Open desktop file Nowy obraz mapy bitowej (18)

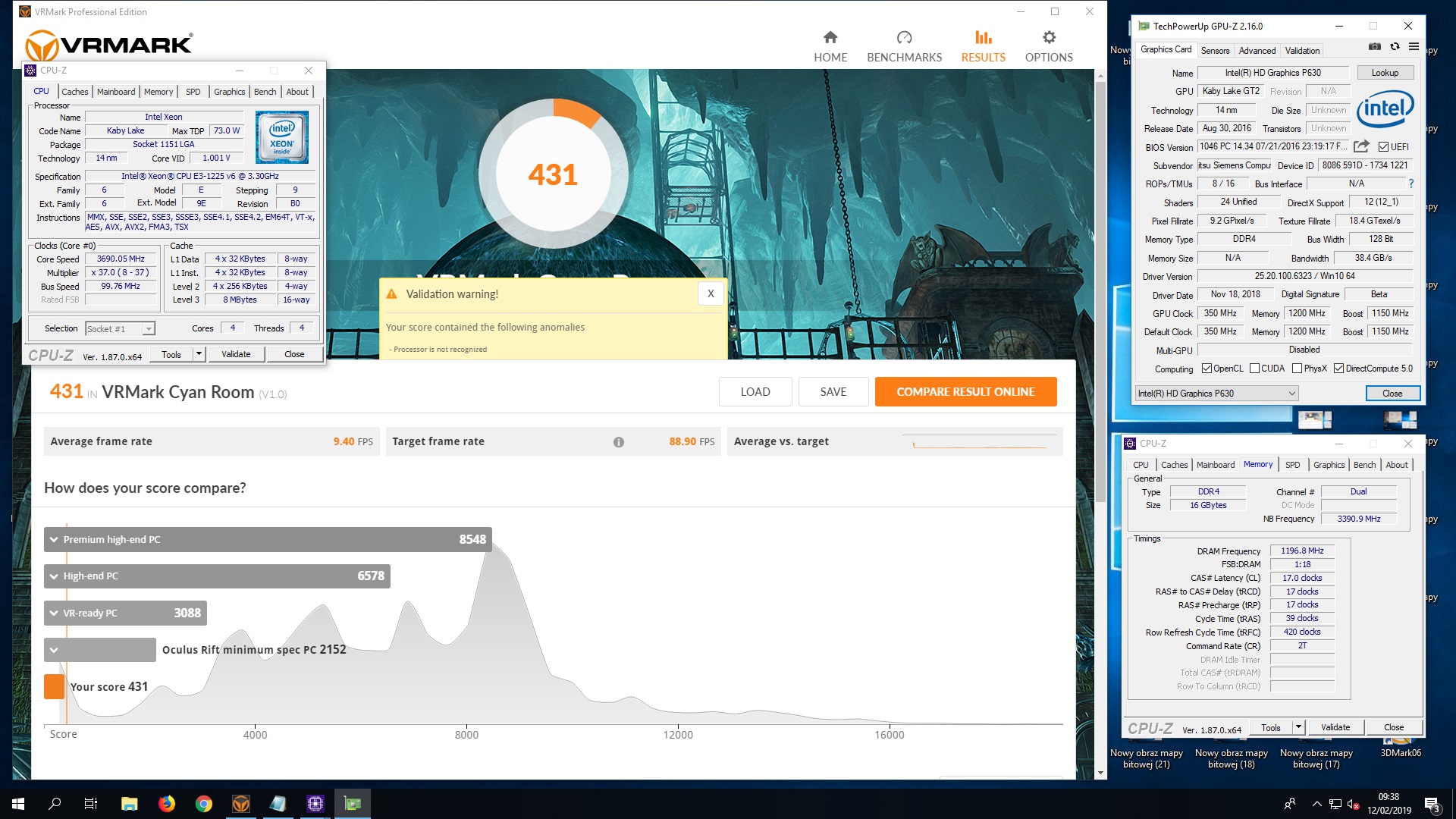[x=1232, y=758]
